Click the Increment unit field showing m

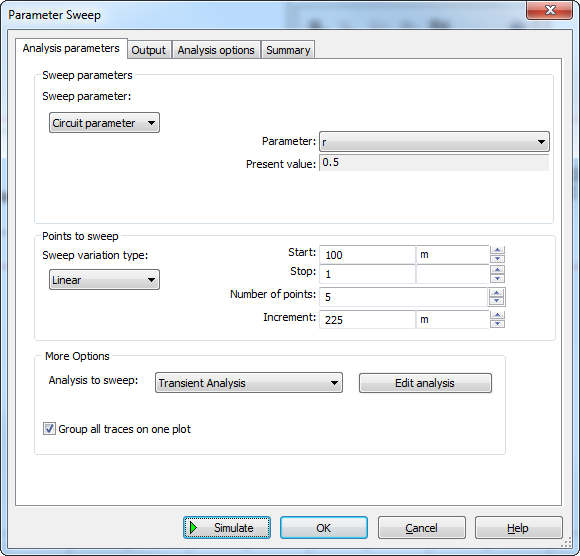[453, 320]
